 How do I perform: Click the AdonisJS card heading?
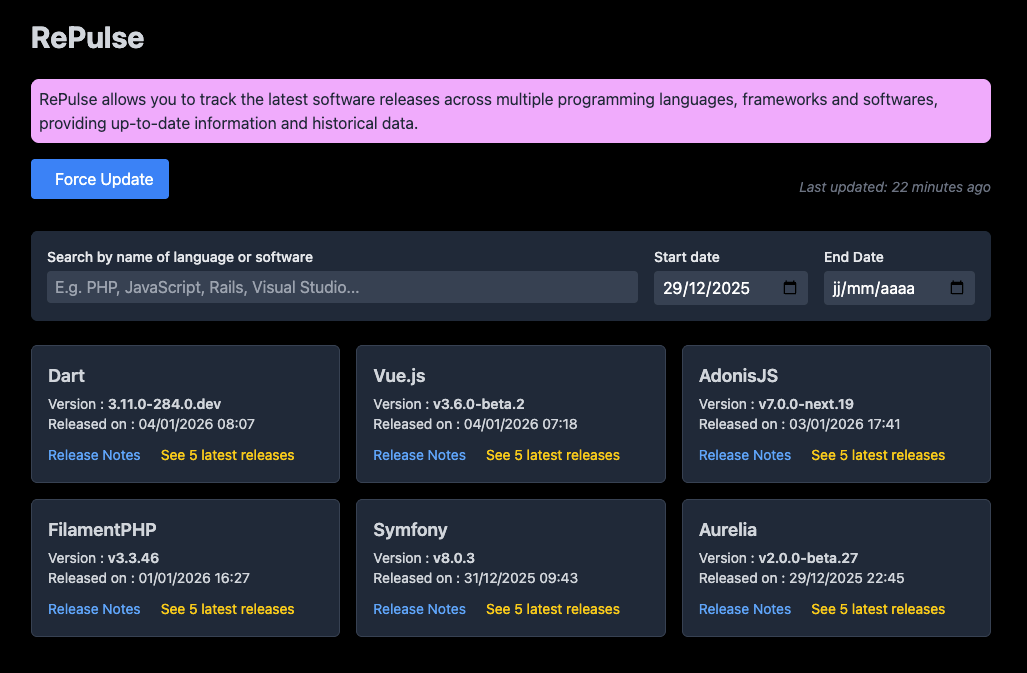tap(738, 376)
